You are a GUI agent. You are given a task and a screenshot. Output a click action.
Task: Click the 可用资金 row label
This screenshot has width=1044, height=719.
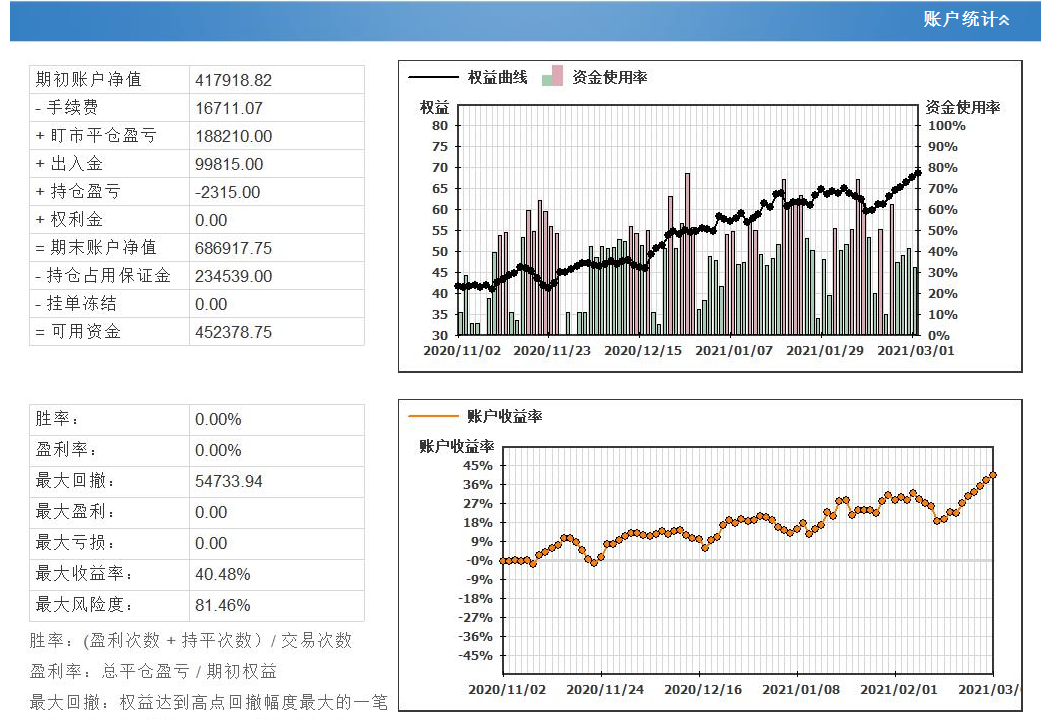point(78,332)
